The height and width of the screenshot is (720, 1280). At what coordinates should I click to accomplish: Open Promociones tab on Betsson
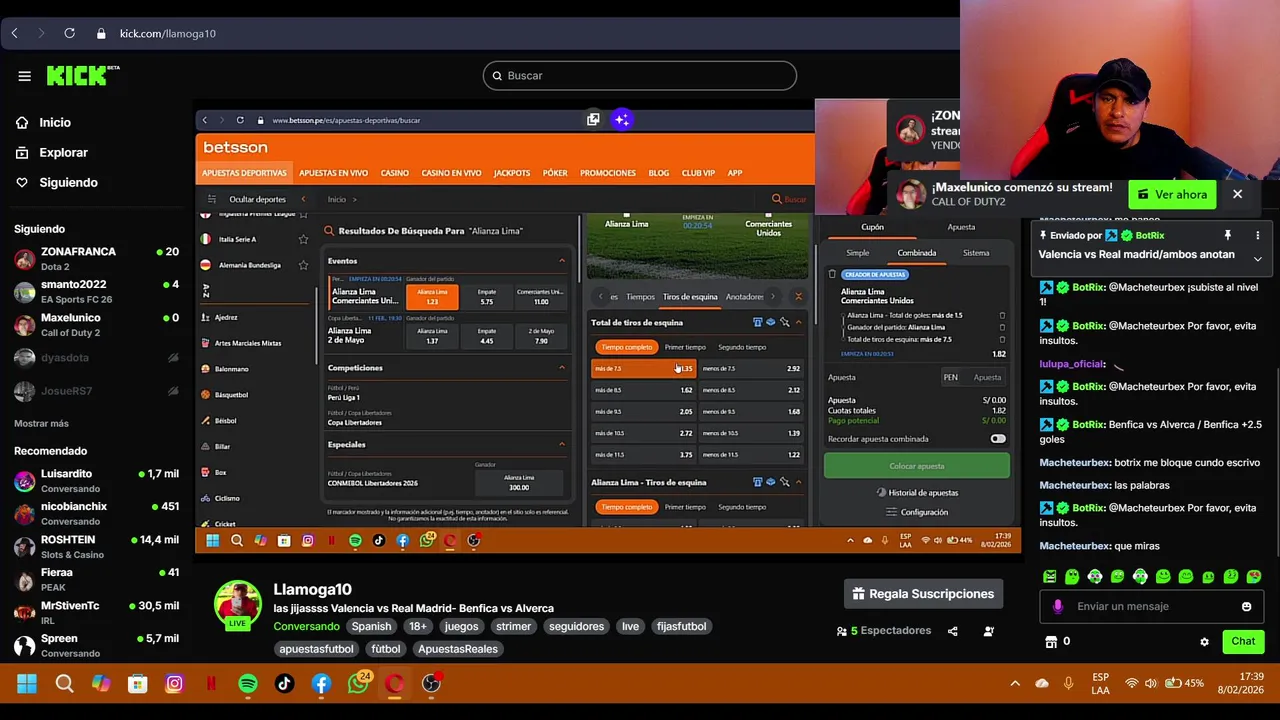(x=608, y=173)
